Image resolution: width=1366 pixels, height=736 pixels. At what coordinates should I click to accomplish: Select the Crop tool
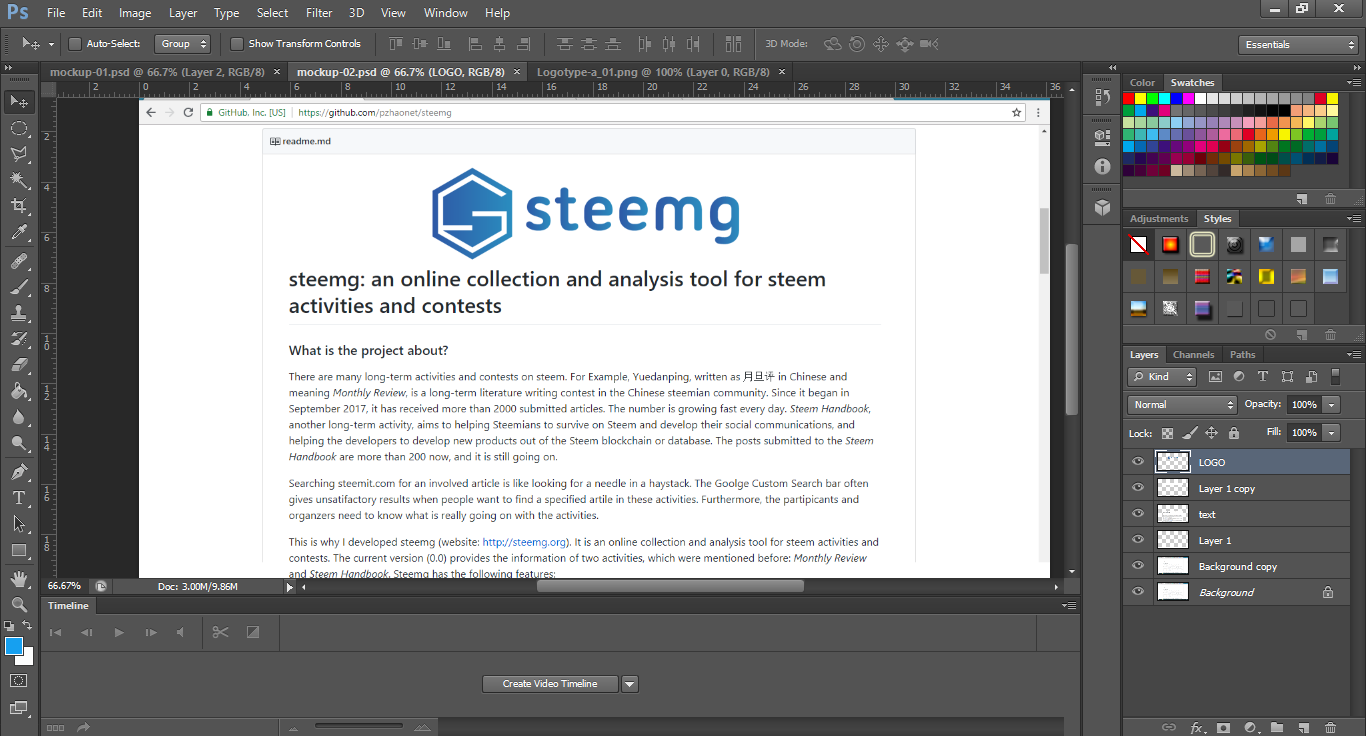click(19, 206)
